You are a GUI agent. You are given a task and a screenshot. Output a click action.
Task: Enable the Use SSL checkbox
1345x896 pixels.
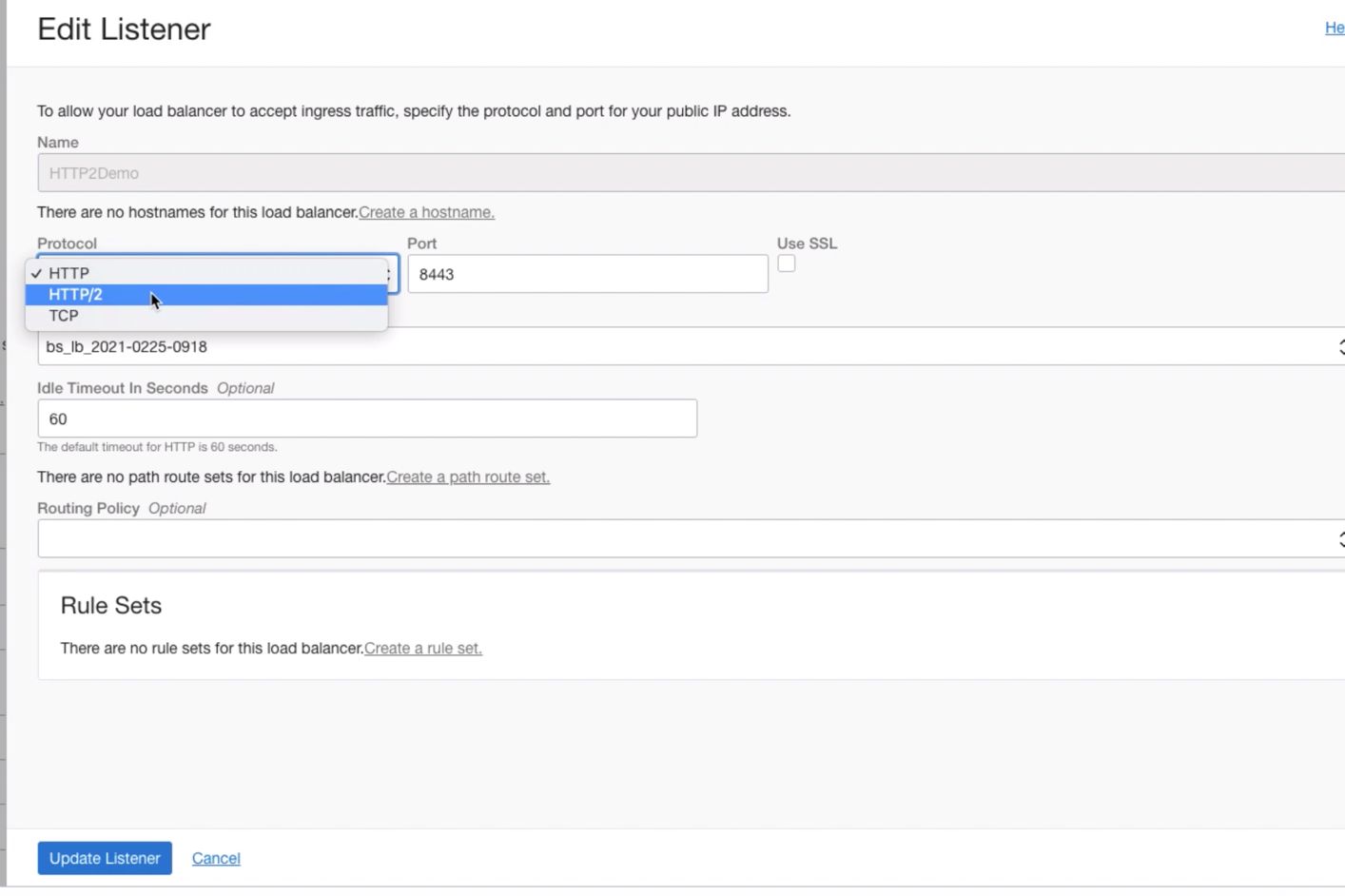786,263
